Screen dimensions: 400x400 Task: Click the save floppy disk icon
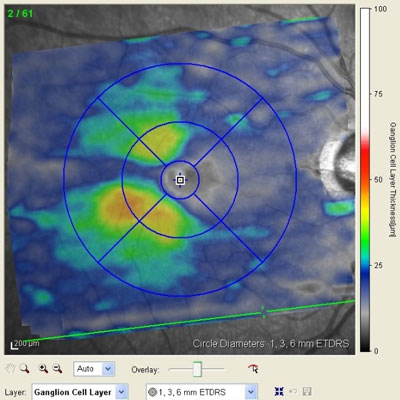(x=307, y=392)
